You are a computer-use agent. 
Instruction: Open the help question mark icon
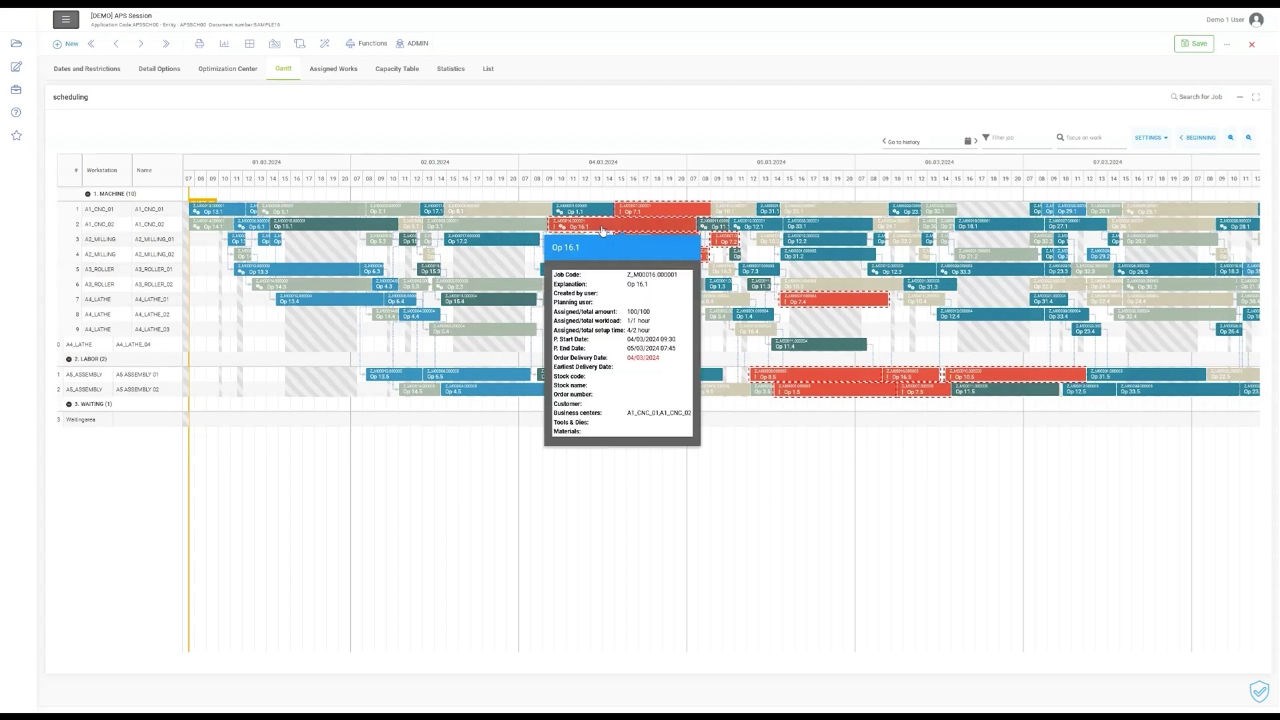pyautogui.click(x=16, y=112)
